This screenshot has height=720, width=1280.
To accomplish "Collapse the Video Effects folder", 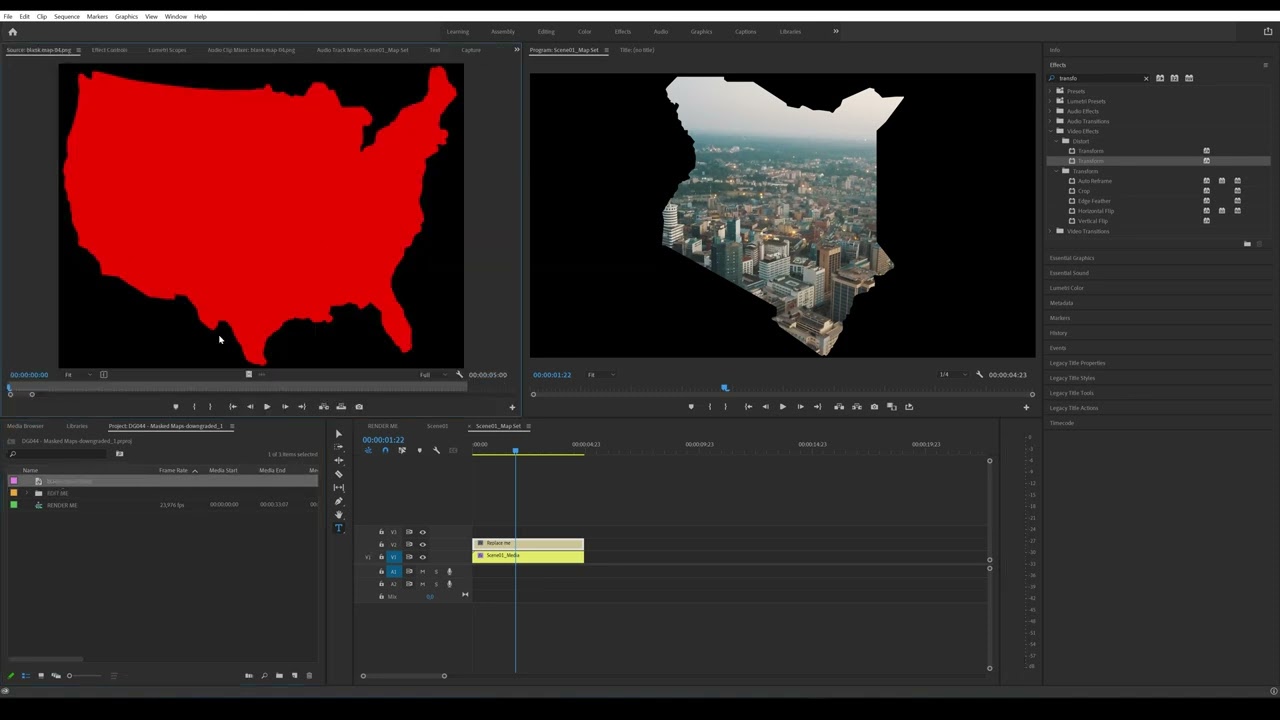I will pyautogui.click(x=1051, y=131).
